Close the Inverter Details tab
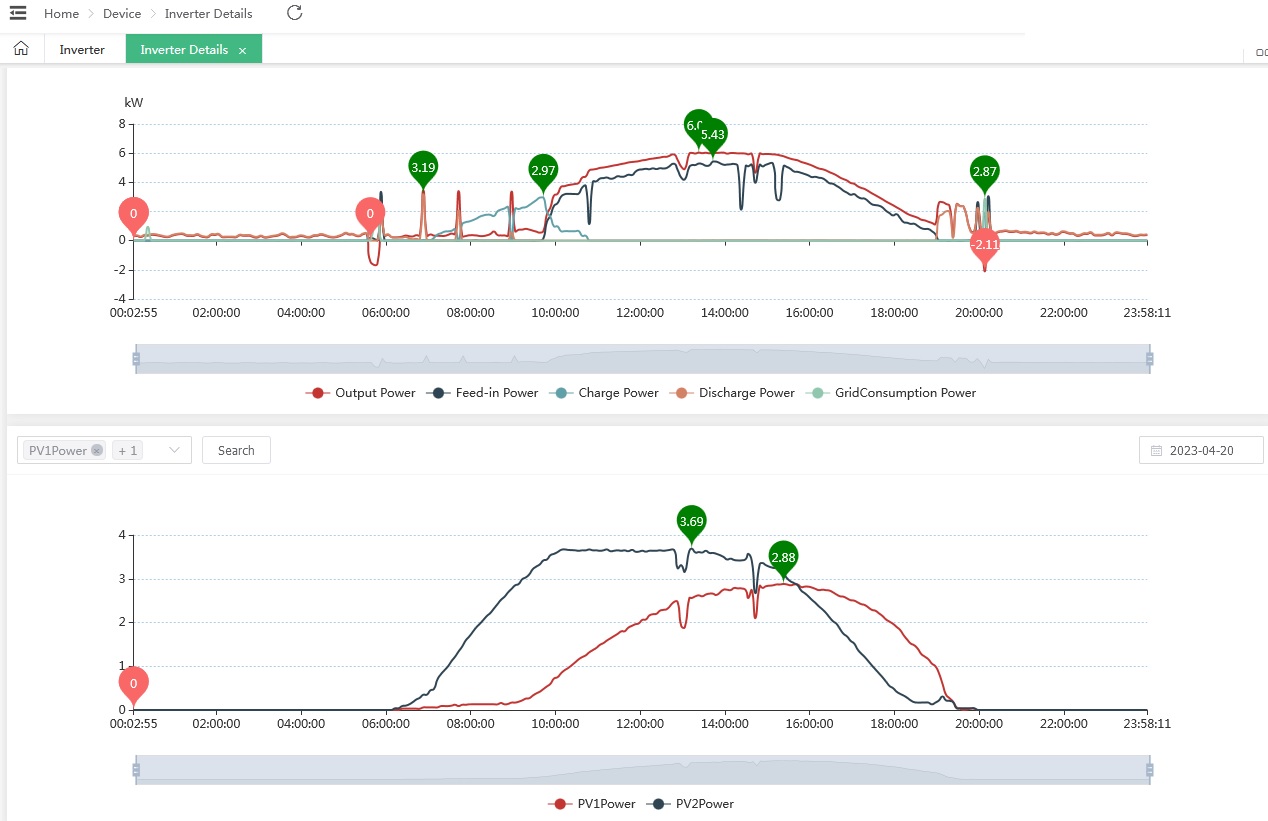Viewport: 1268px width, 821px height. click(242, 50)
